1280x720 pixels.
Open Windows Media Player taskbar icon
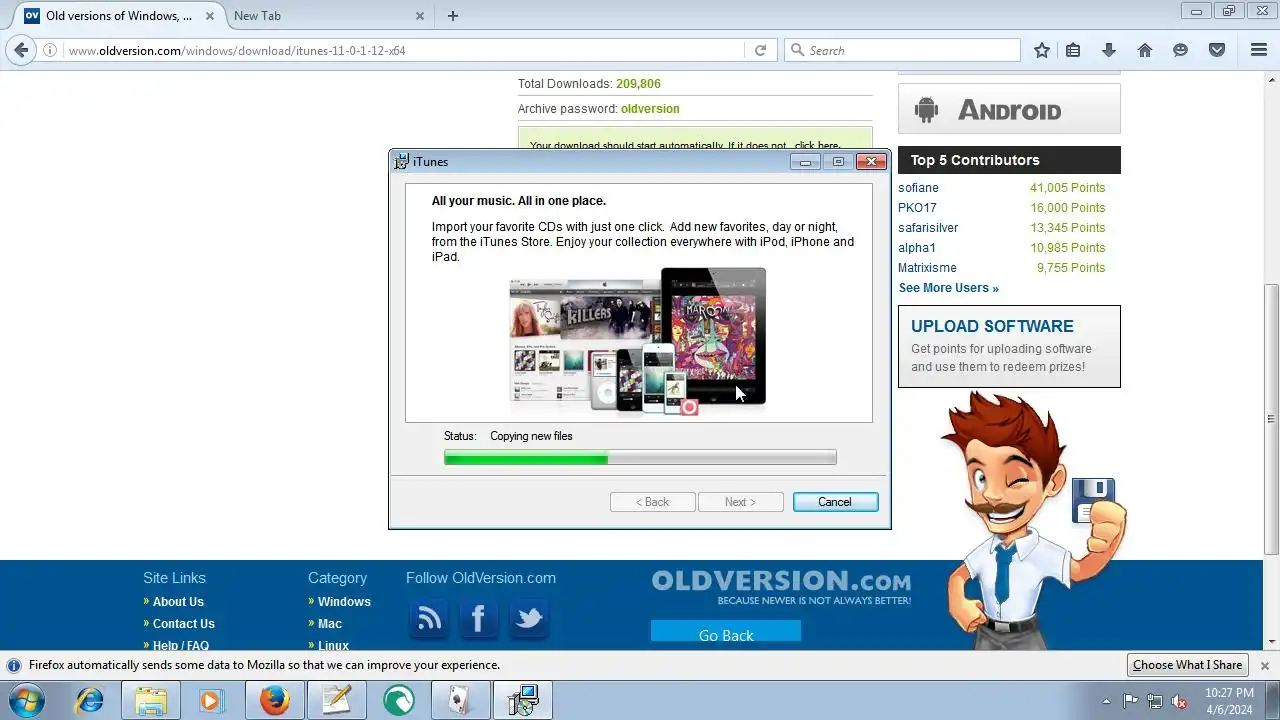(x=211, y=700)
